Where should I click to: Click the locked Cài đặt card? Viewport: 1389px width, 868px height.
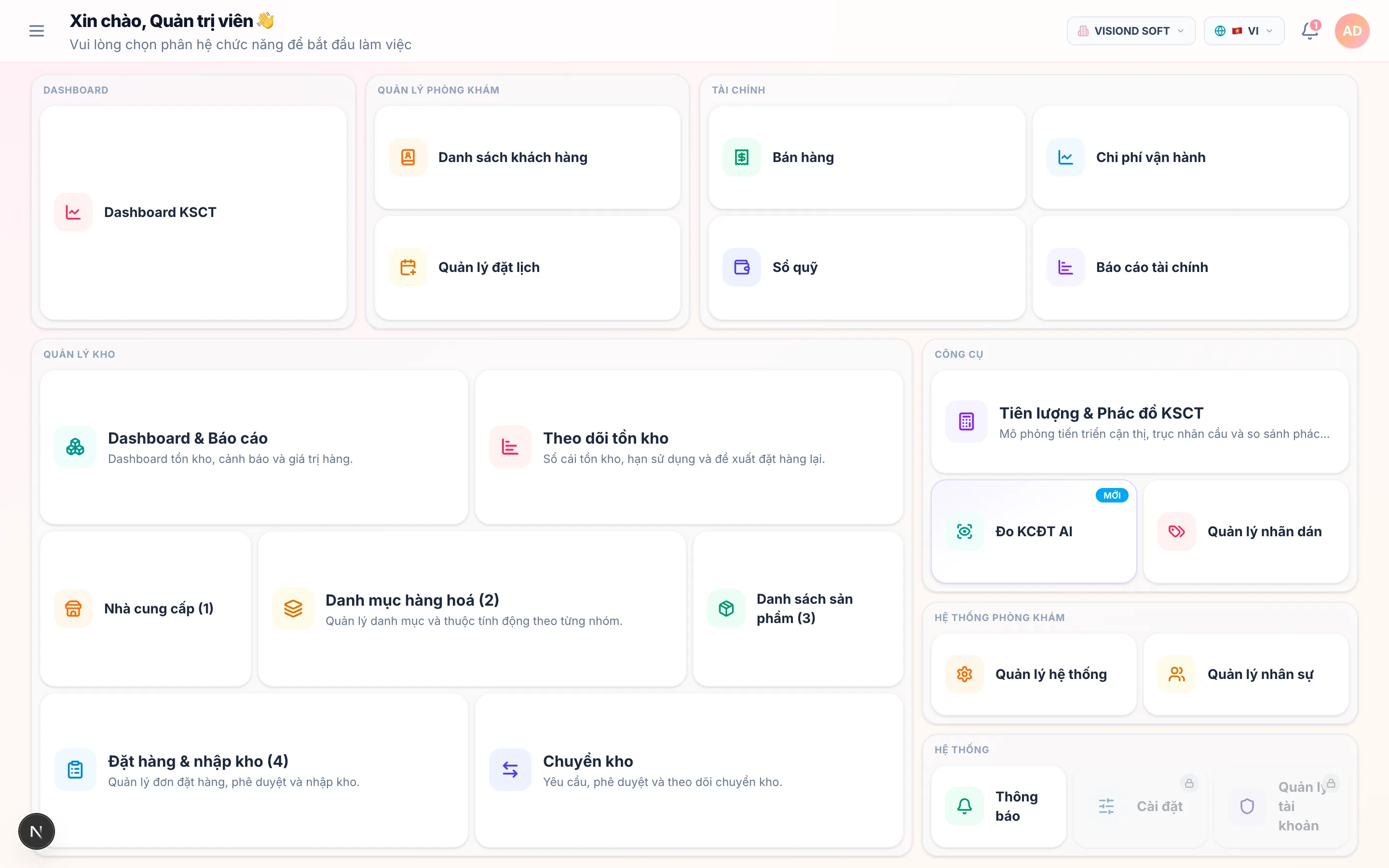coord(1140,807)
